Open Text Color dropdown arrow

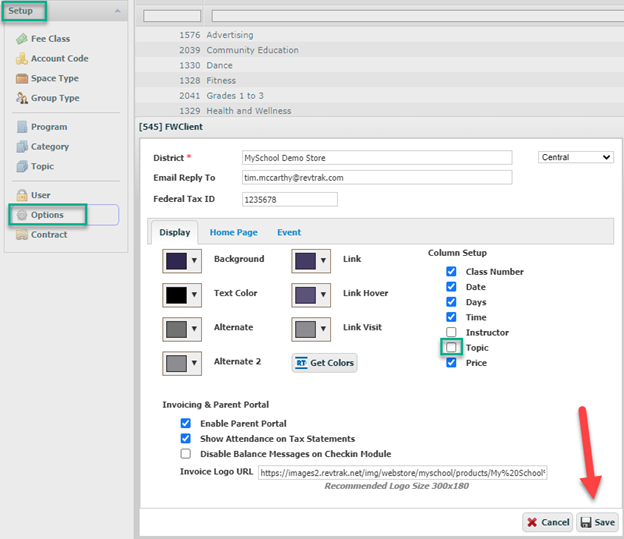[x=194, y=295]
